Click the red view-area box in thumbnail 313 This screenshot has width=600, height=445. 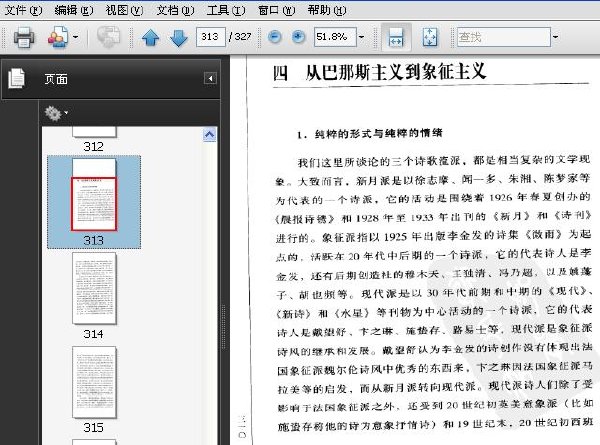point(94,204)
